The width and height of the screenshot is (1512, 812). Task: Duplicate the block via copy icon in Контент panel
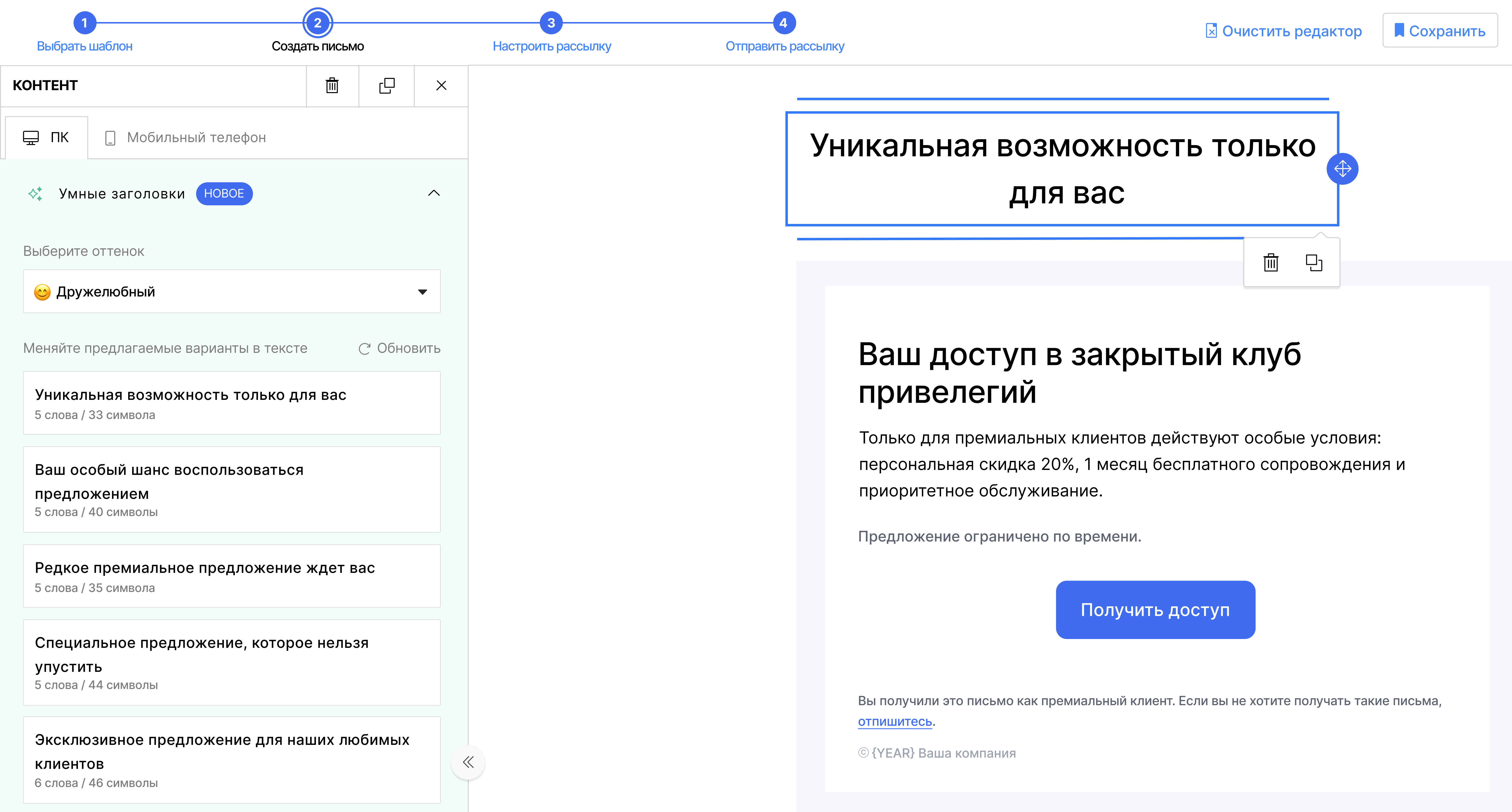[x=386, y=86]
